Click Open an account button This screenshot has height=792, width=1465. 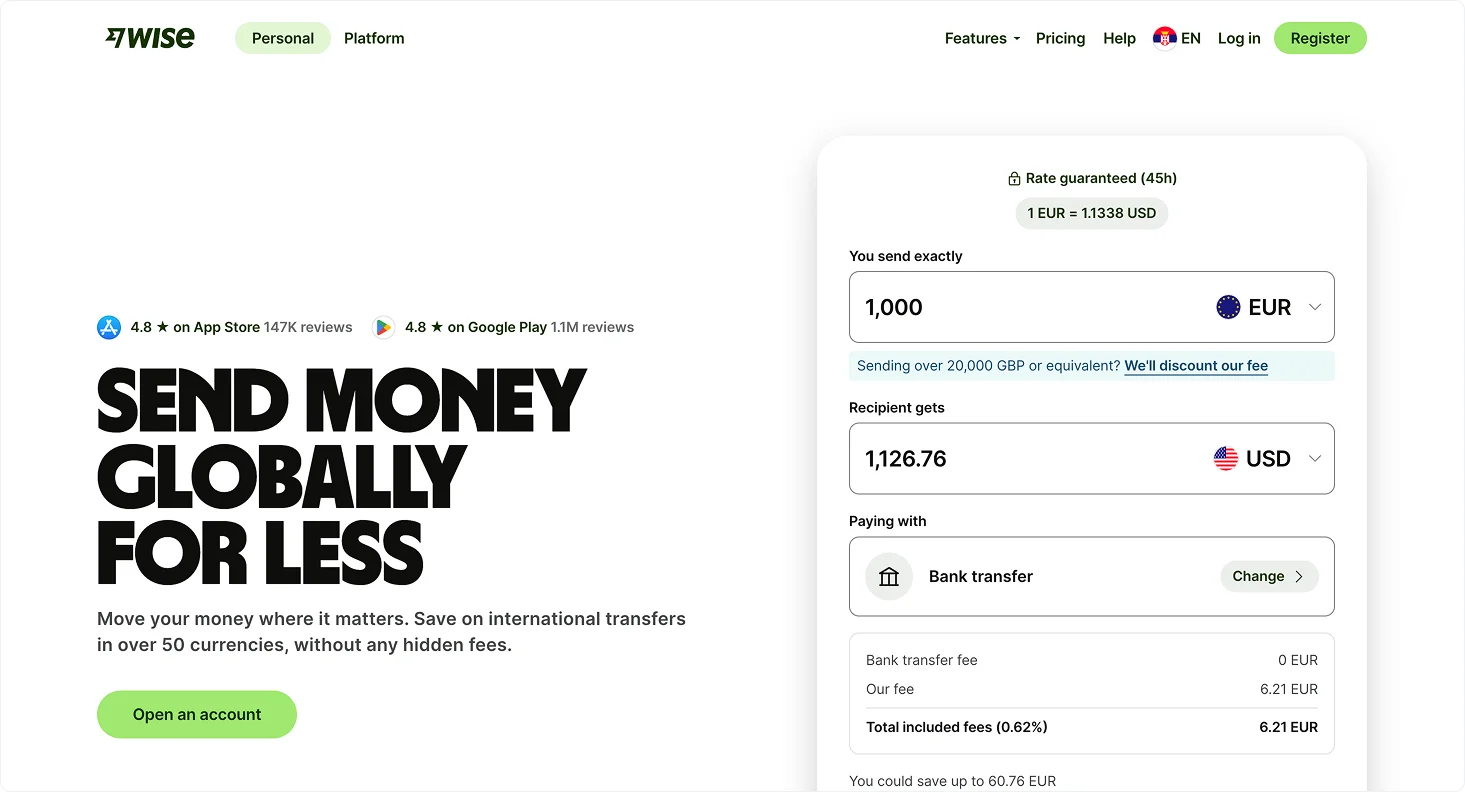click(x=197, y=714)
